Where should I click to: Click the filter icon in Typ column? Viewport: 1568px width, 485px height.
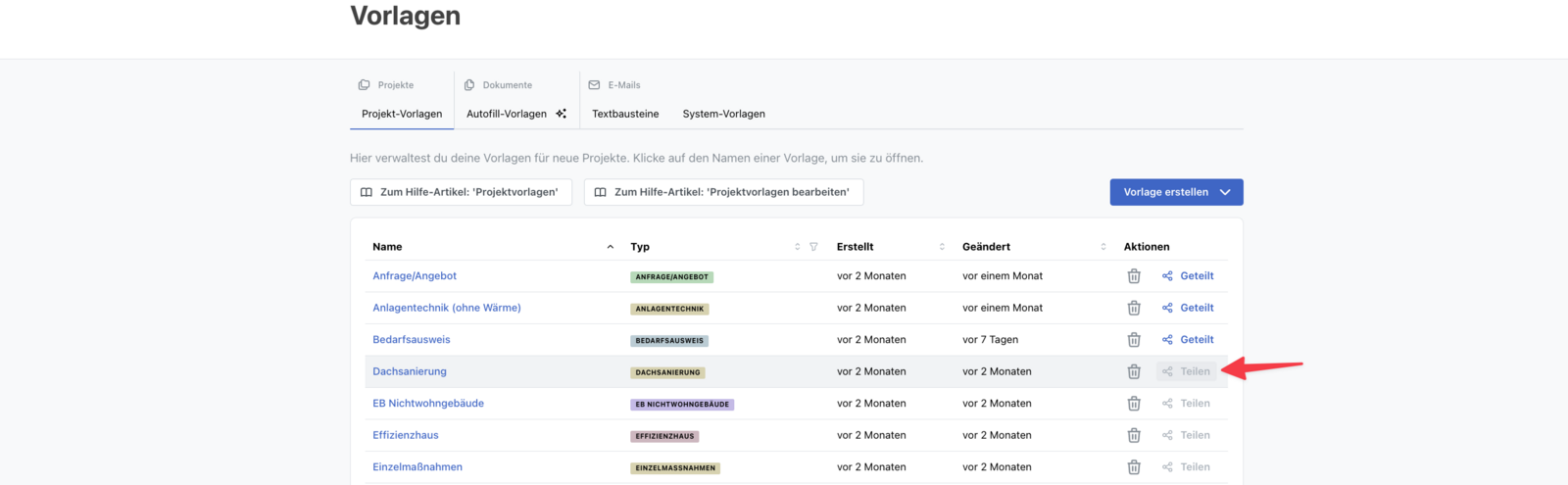click(x=813, y=247)
